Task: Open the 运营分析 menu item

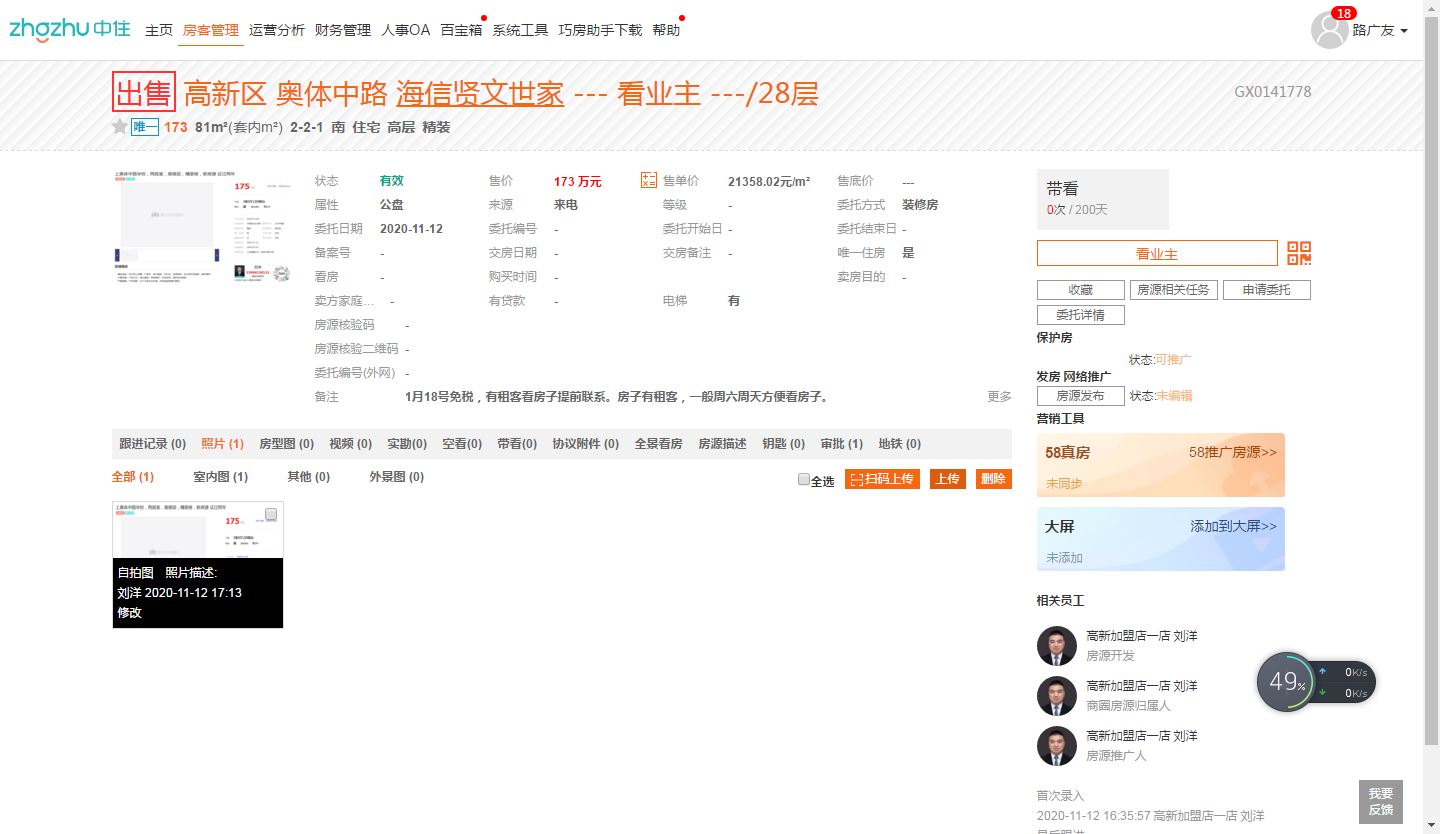Action: coord(277,29)
